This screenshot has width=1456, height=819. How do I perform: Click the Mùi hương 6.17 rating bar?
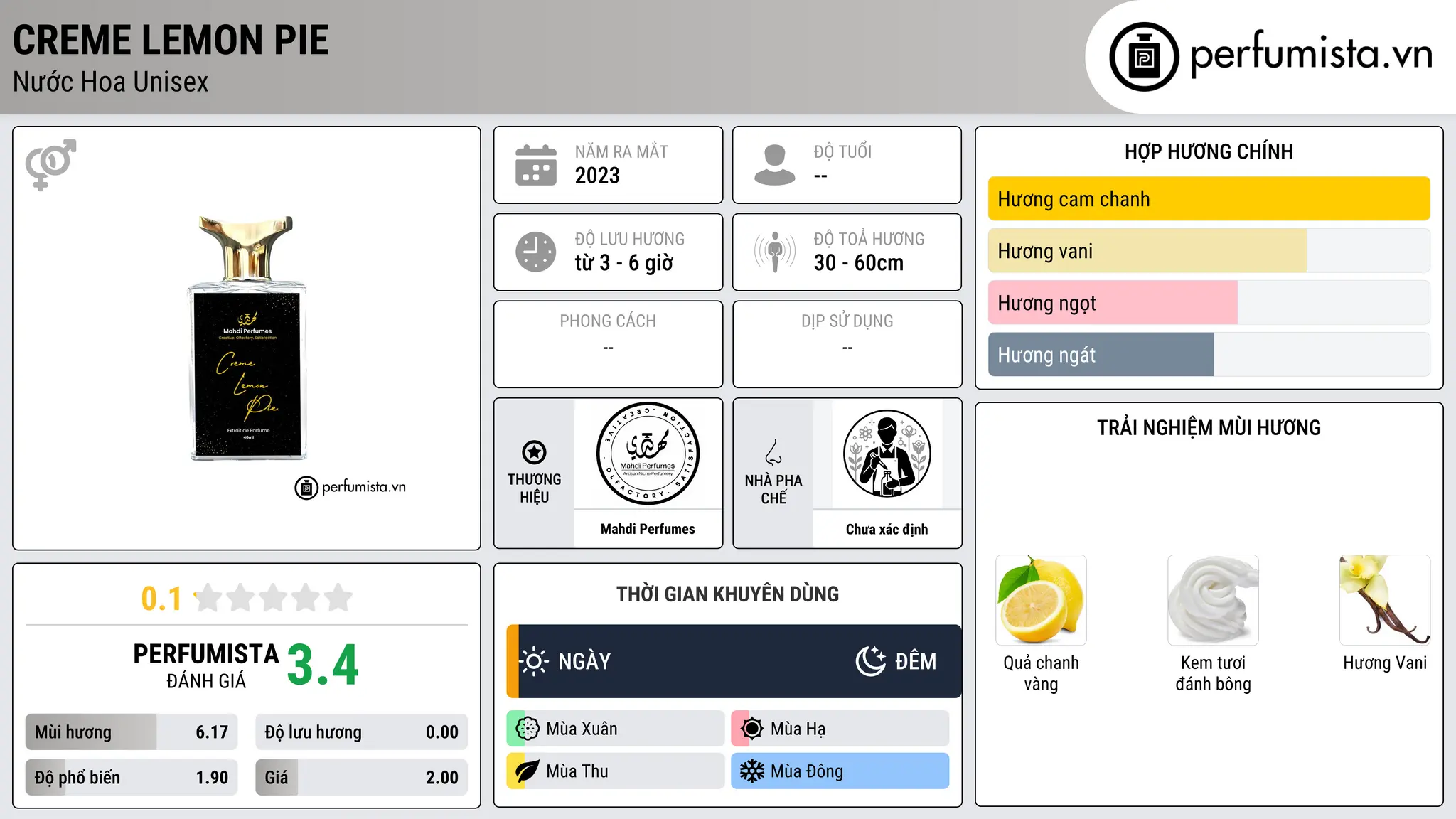click(132, 732)
